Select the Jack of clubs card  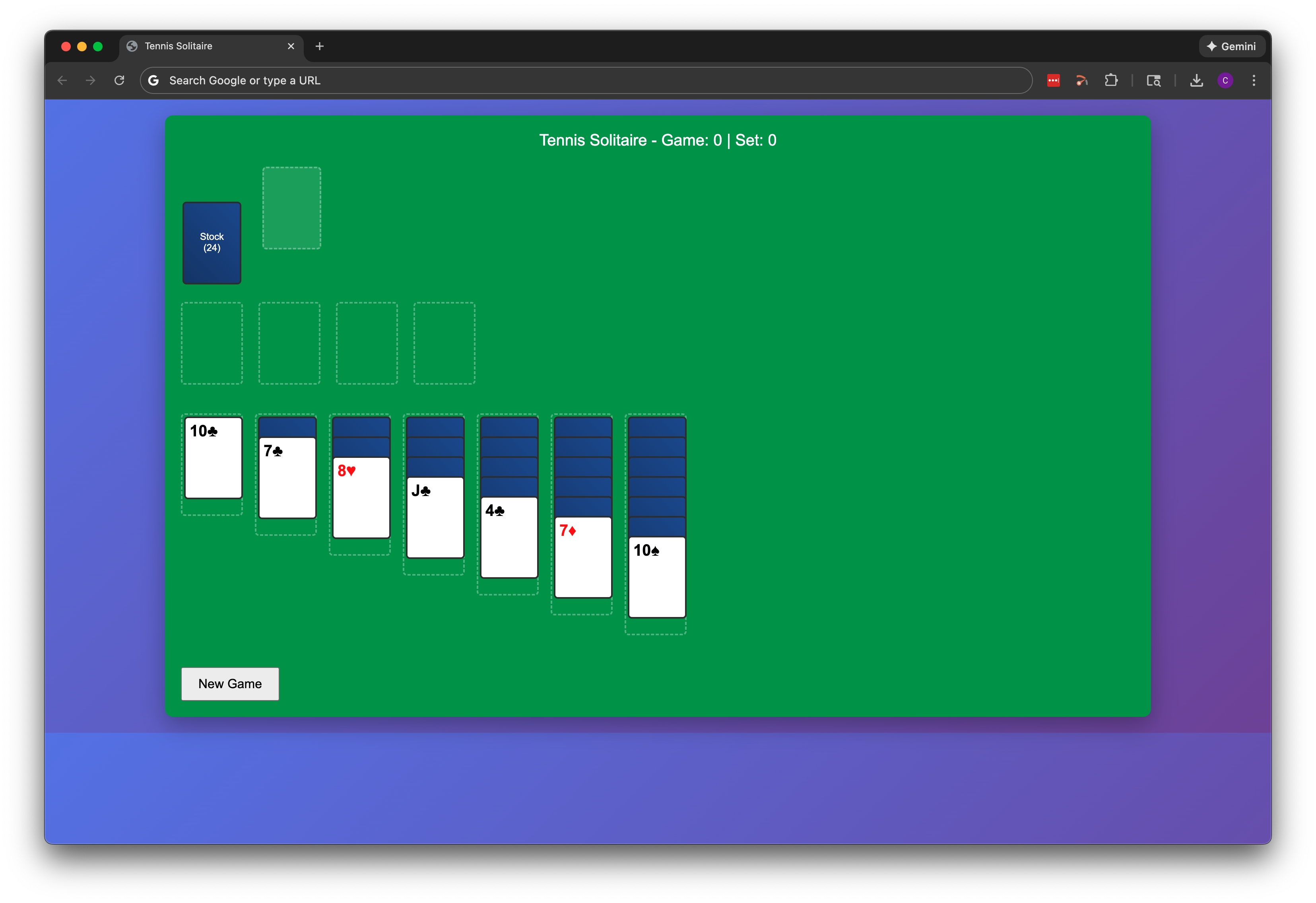(435, 517)
